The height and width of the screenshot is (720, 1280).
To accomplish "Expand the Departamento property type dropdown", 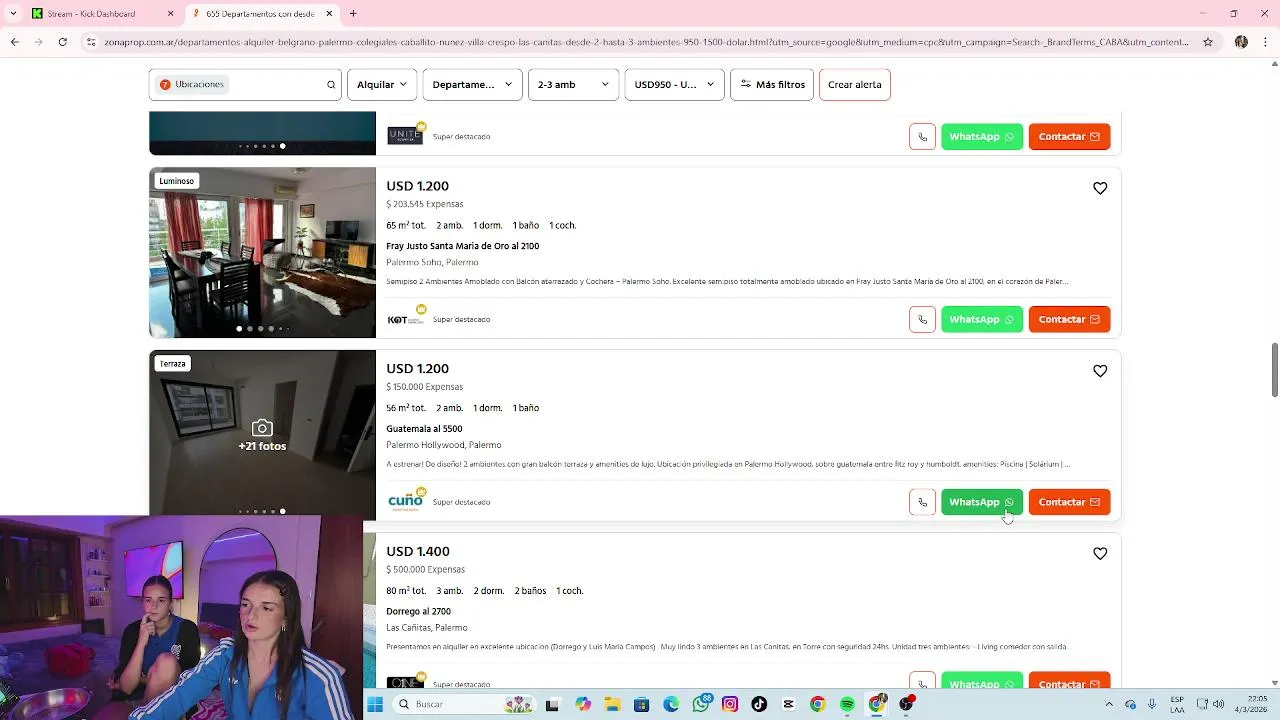I will coord(472,84).
